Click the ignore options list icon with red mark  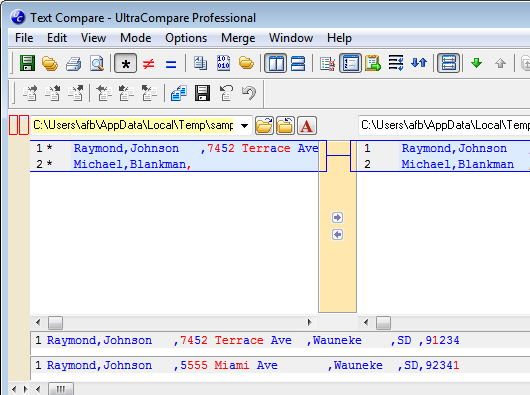click(x=327, y=64)
